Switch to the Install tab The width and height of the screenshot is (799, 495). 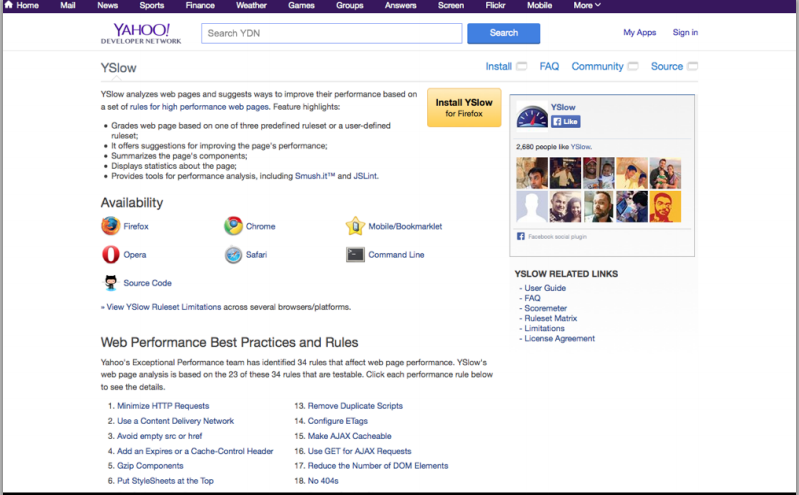(x=498, y=66)
